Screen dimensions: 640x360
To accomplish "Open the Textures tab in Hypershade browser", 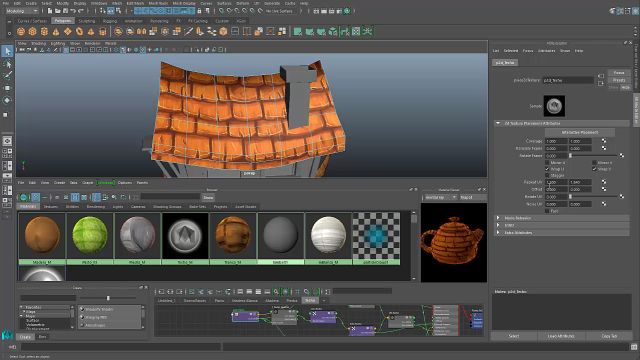I will 51,207.
